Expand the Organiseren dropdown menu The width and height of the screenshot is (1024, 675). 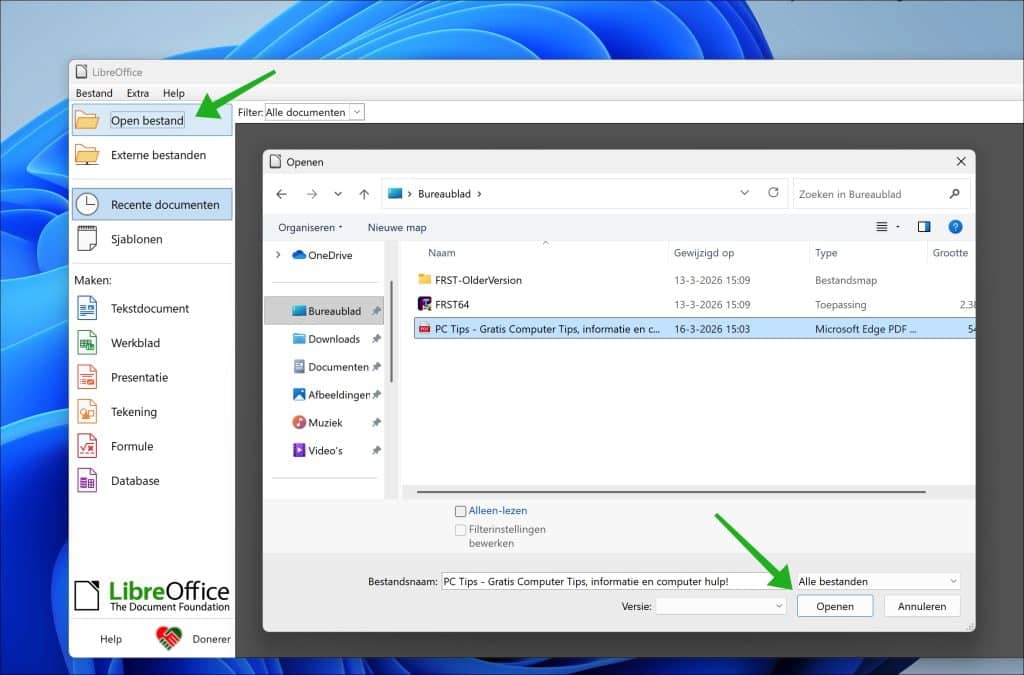(310, 227)
